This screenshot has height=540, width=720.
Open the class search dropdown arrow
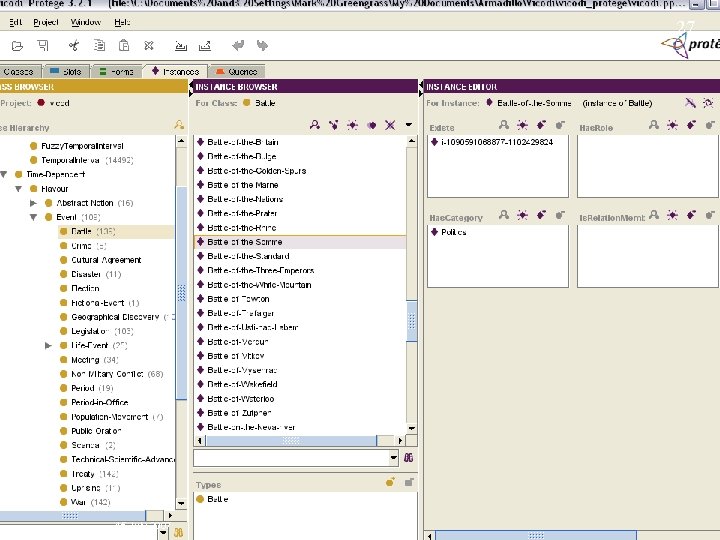163,533
